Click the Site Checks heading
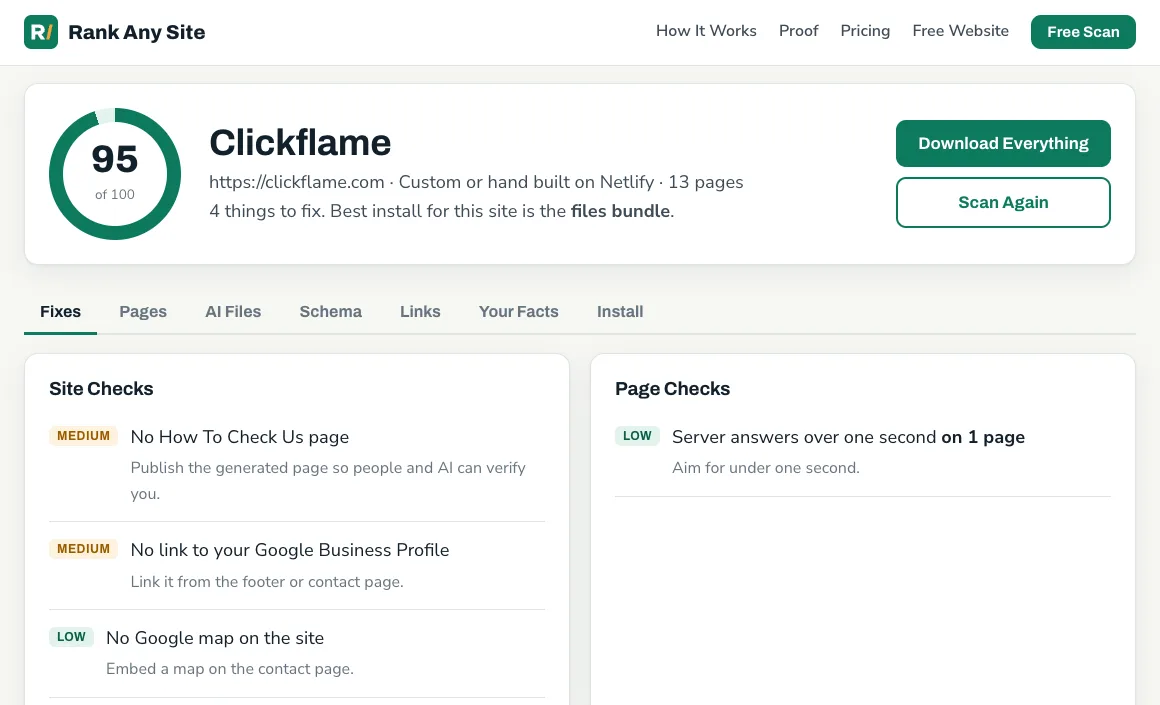1160x705 pixels. click(101, 388)
